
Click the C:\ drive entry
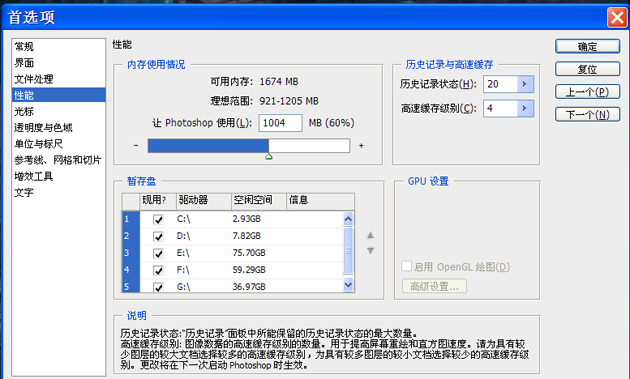tap(184, 219)
